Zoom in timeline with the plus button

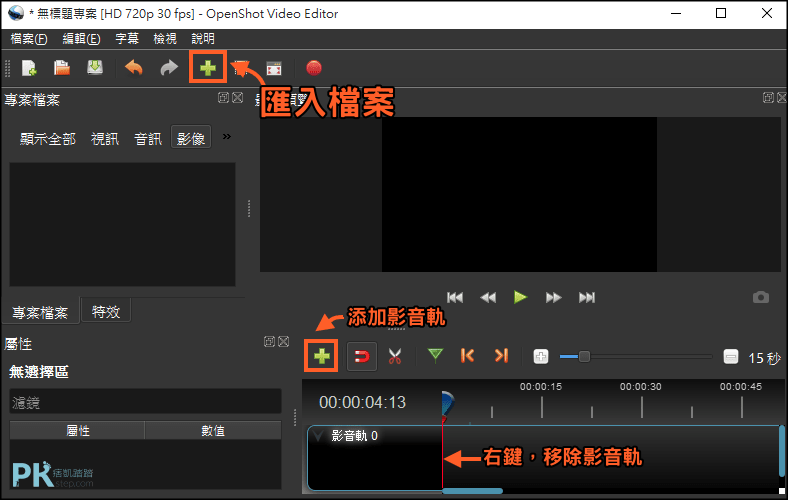click(x=541, y=357)
